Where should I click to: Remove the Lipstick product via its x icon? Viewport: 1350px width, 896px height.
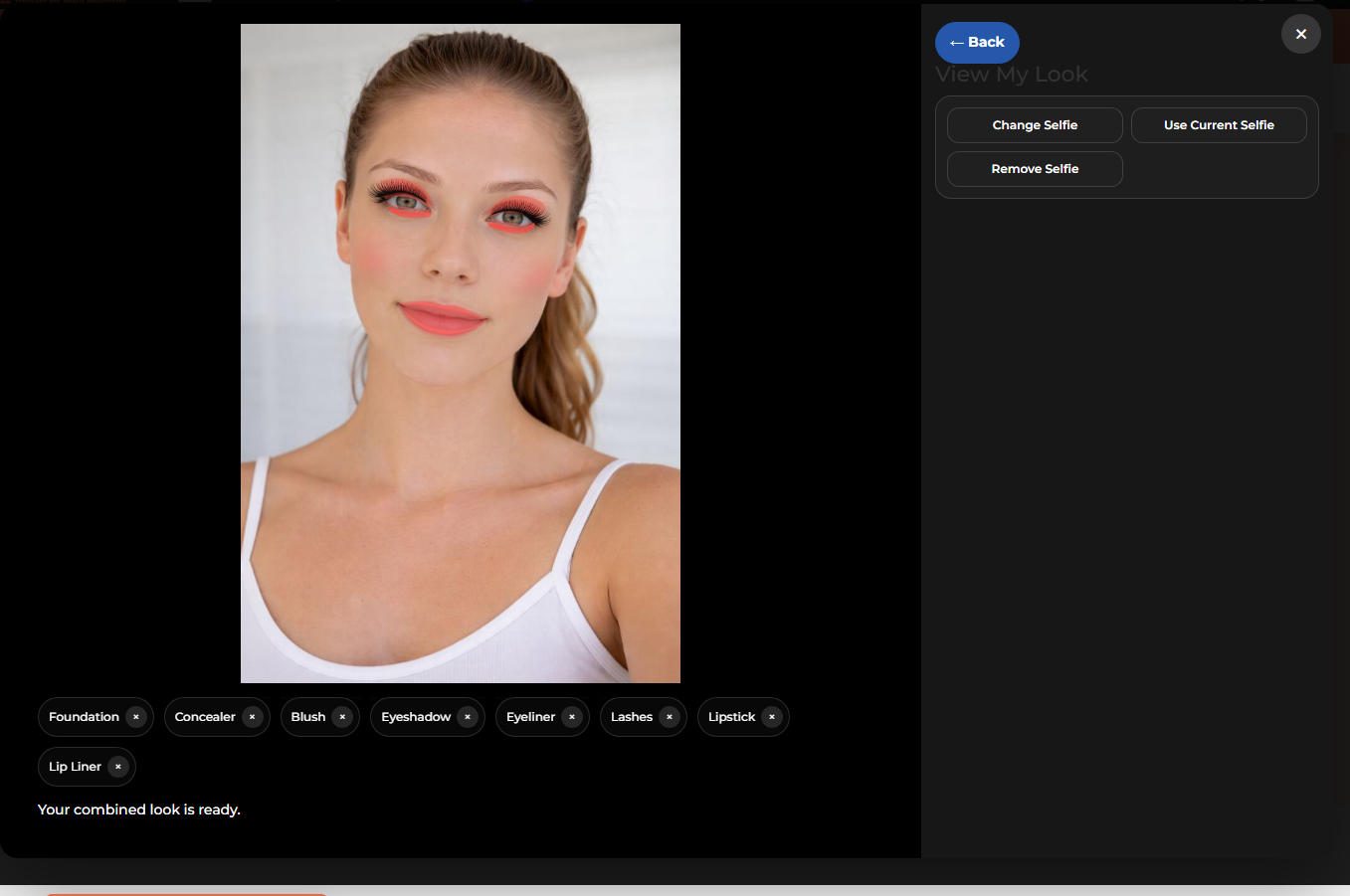tap(771, 717)
